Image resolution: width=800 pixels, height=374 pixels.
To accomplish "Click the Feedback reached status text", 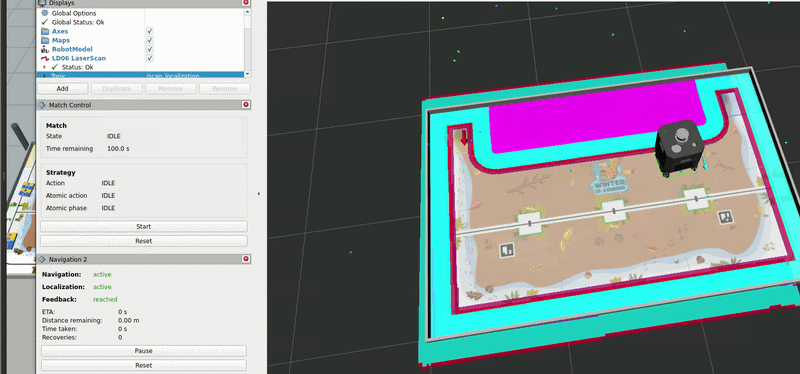I will (105, 300).
